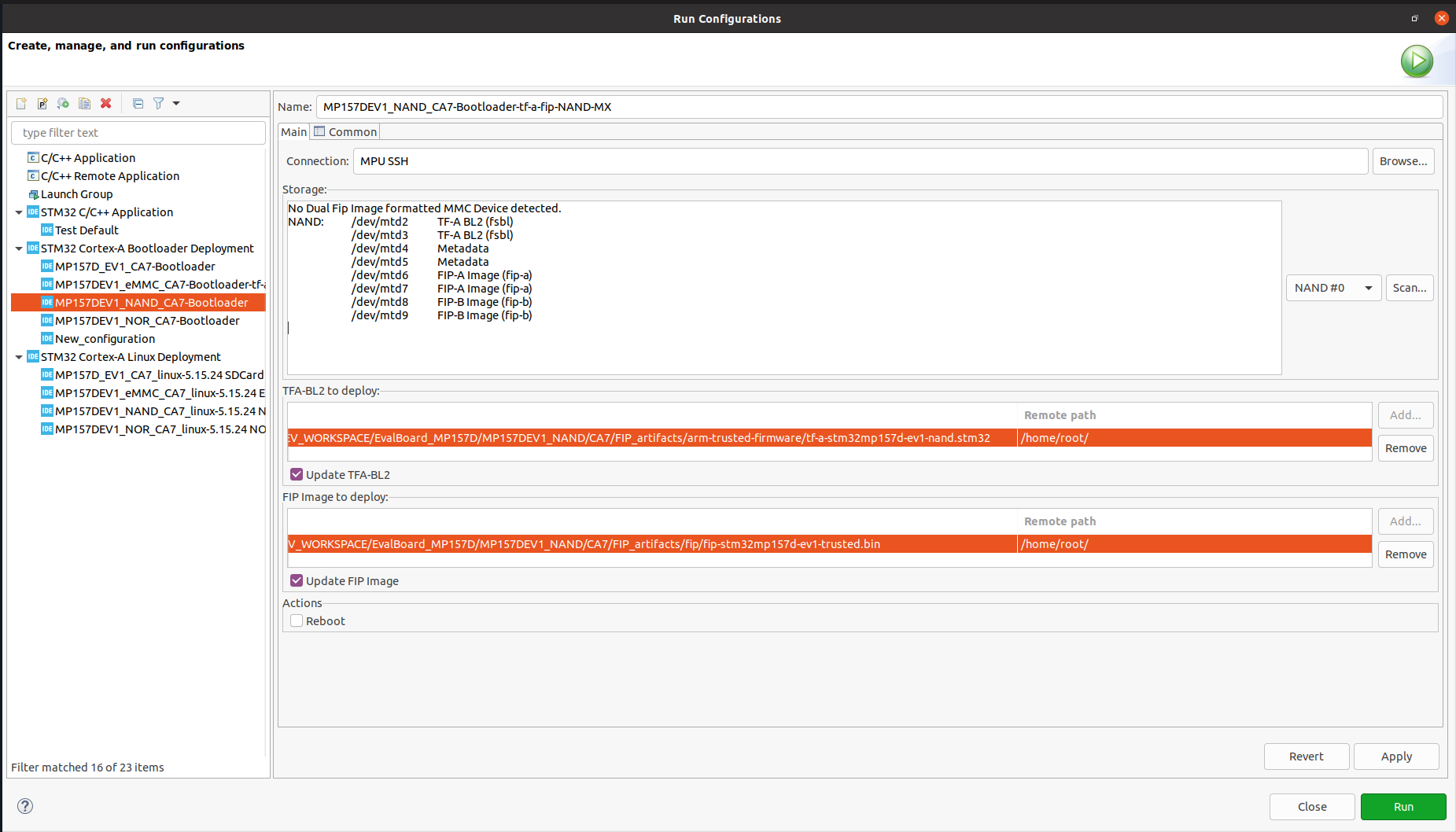Enable the Reboot action checkbox
Screen dimensions: 1456x832
click(x=297, y=620)
